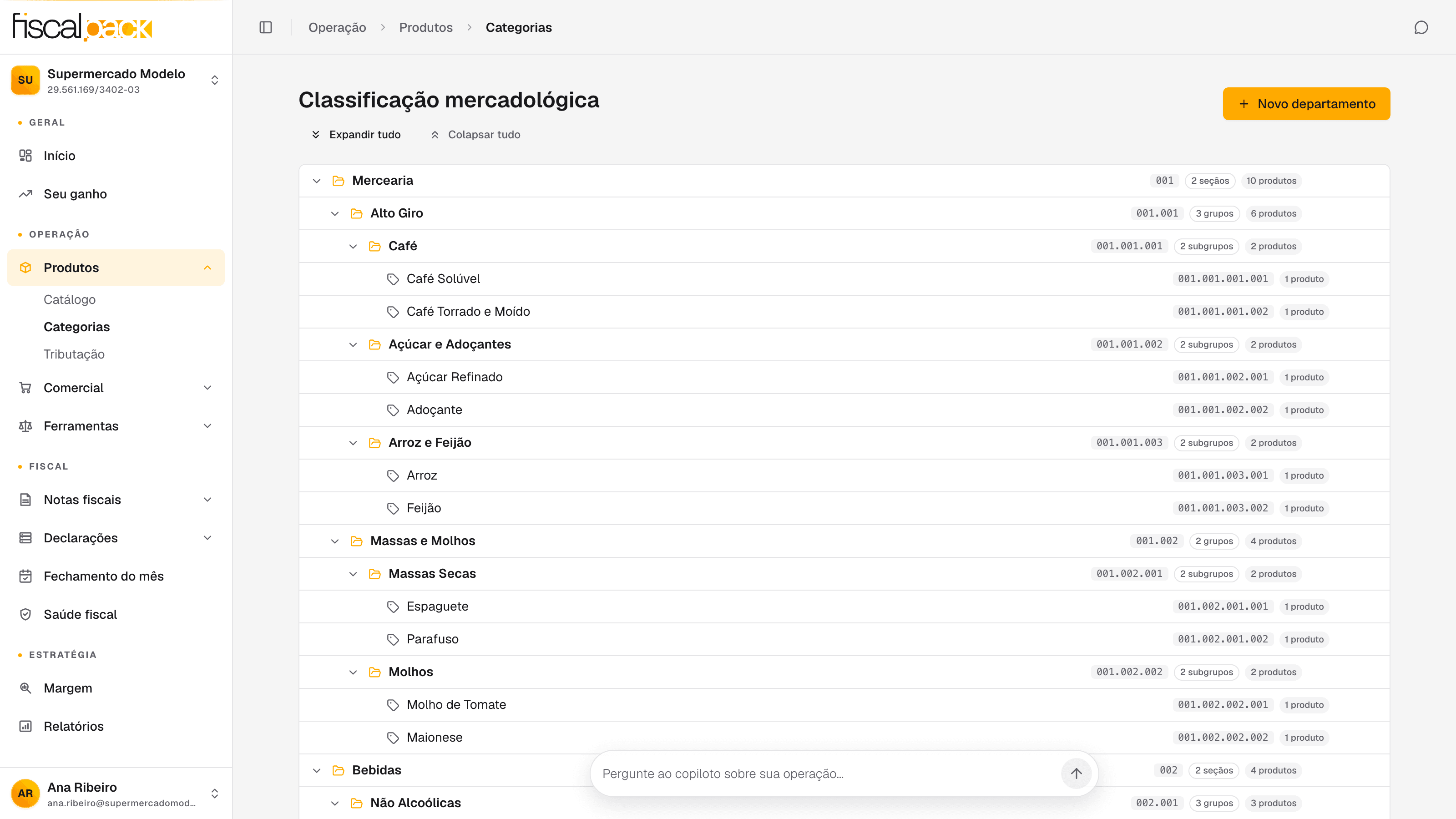This screenshot has width=1456, height=819.
Task: Collapse the Não Alcoólicas section
Action: pos(334,803)
